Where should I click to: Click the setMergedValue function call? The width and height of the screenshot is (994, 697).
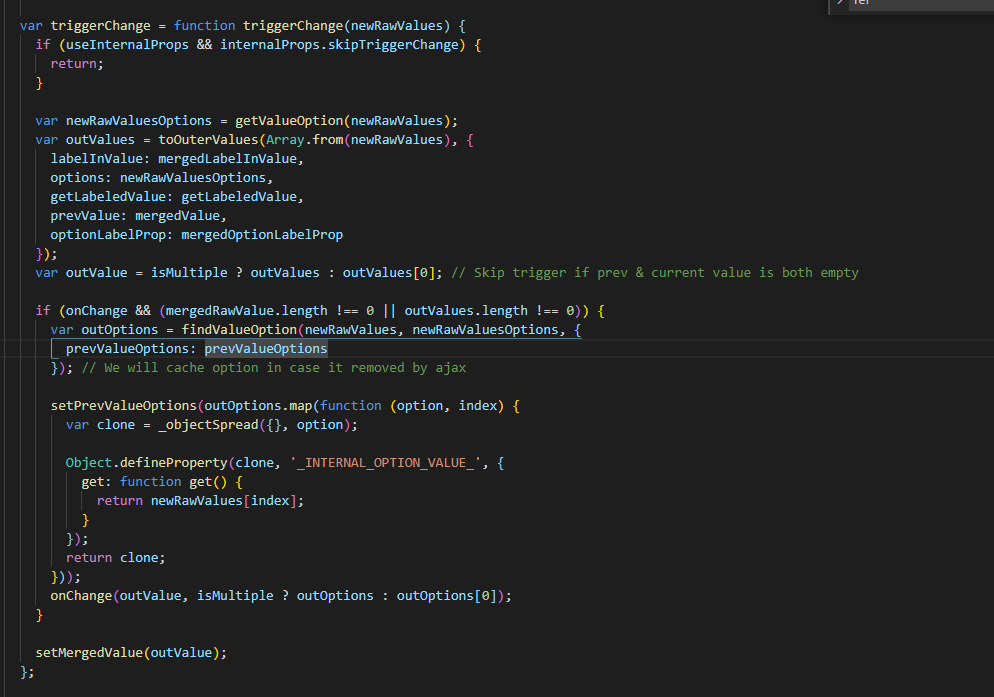tap(89, 654)
